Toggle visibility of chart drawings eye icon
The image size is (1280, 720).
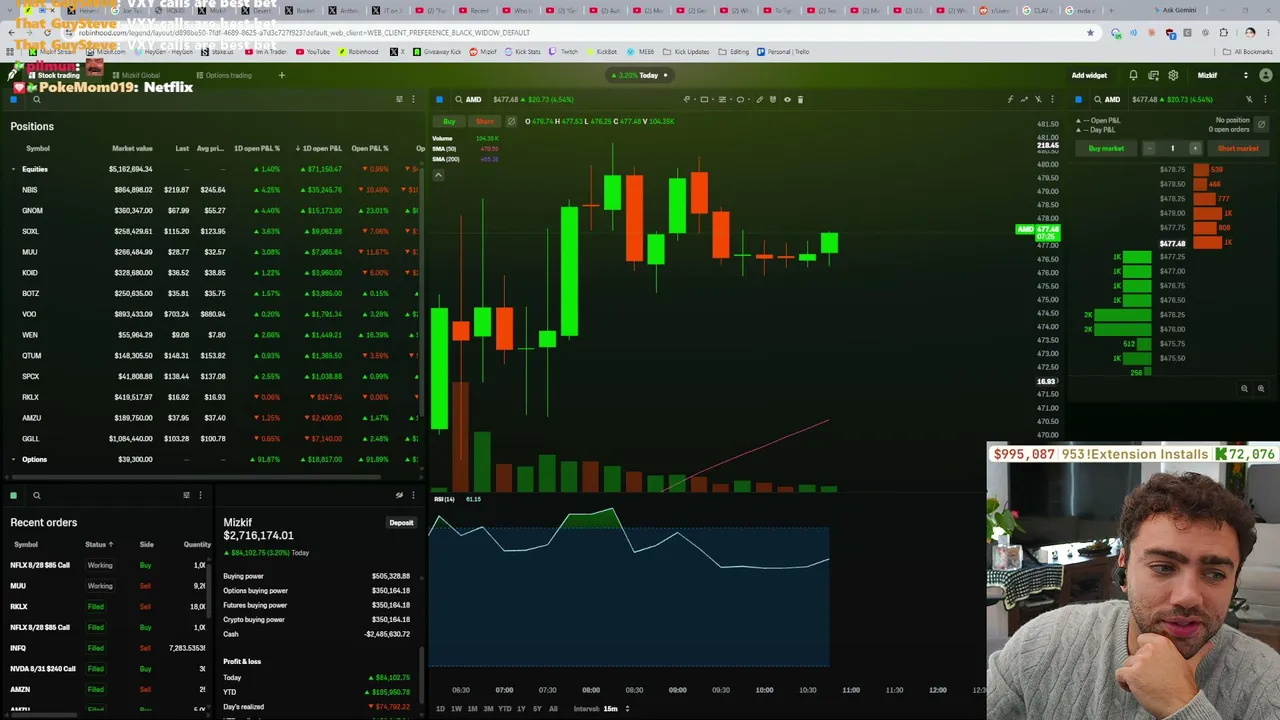pyautogui.click(x=787, y=99)
